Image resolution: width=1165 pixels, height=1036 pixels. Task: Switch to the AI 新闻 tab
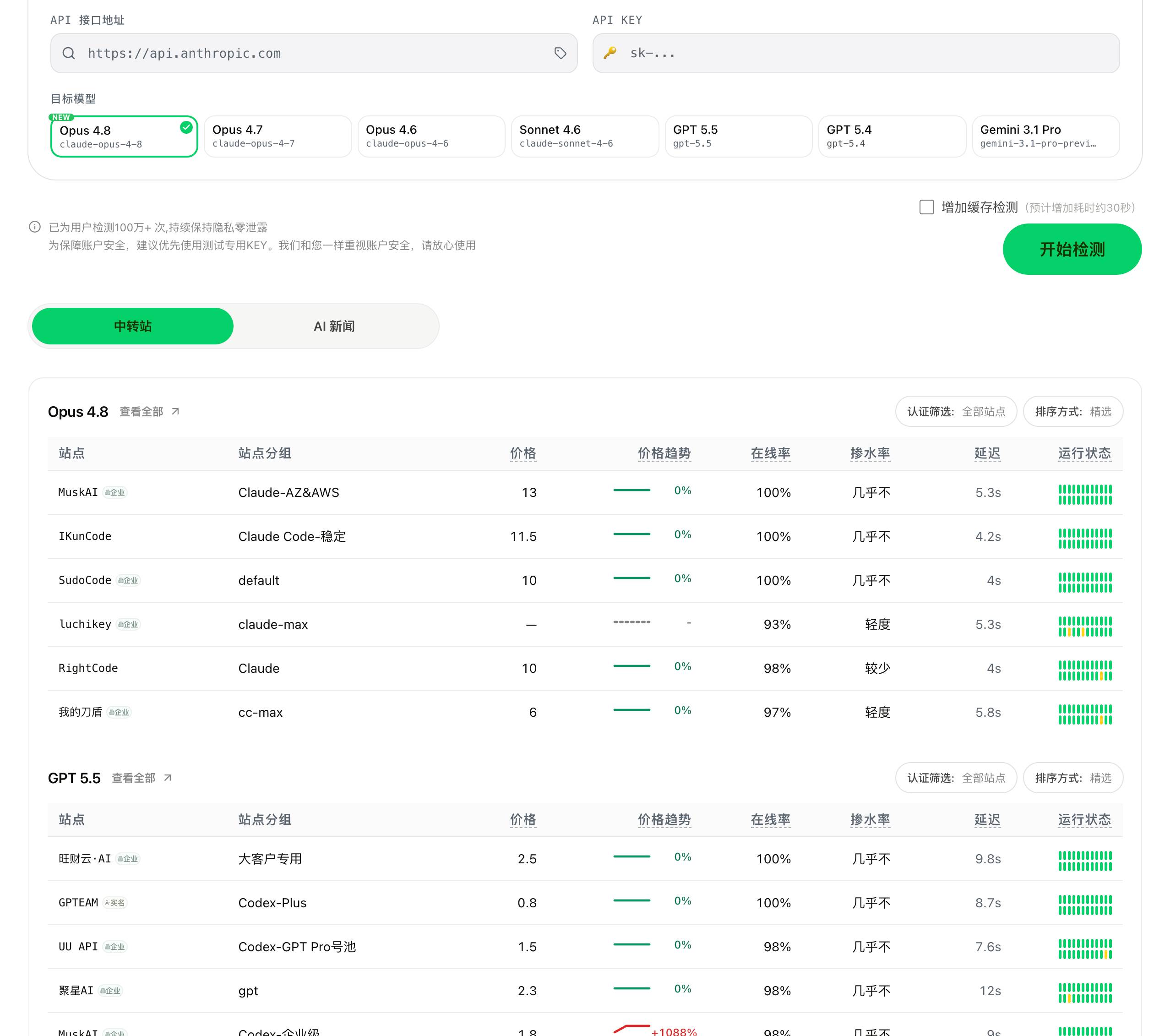[335, 326]
